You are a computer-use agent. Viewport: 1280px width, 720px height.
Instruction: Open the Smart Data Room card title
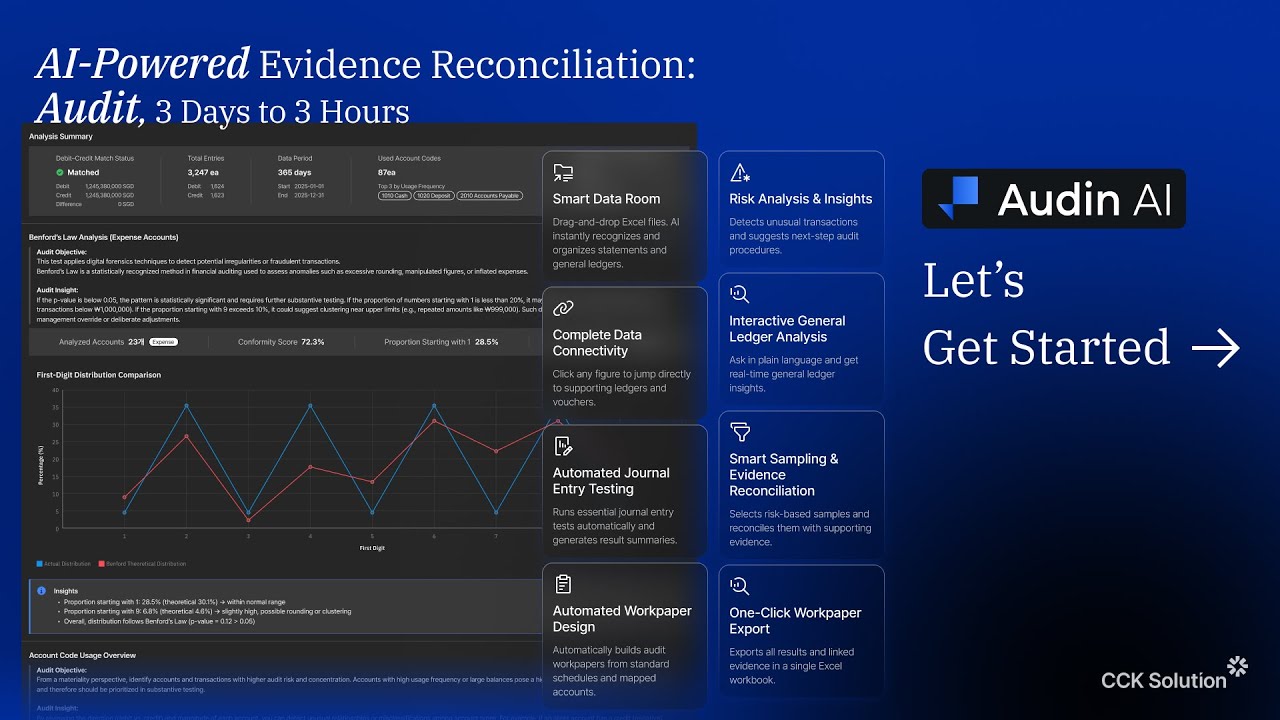606,199
